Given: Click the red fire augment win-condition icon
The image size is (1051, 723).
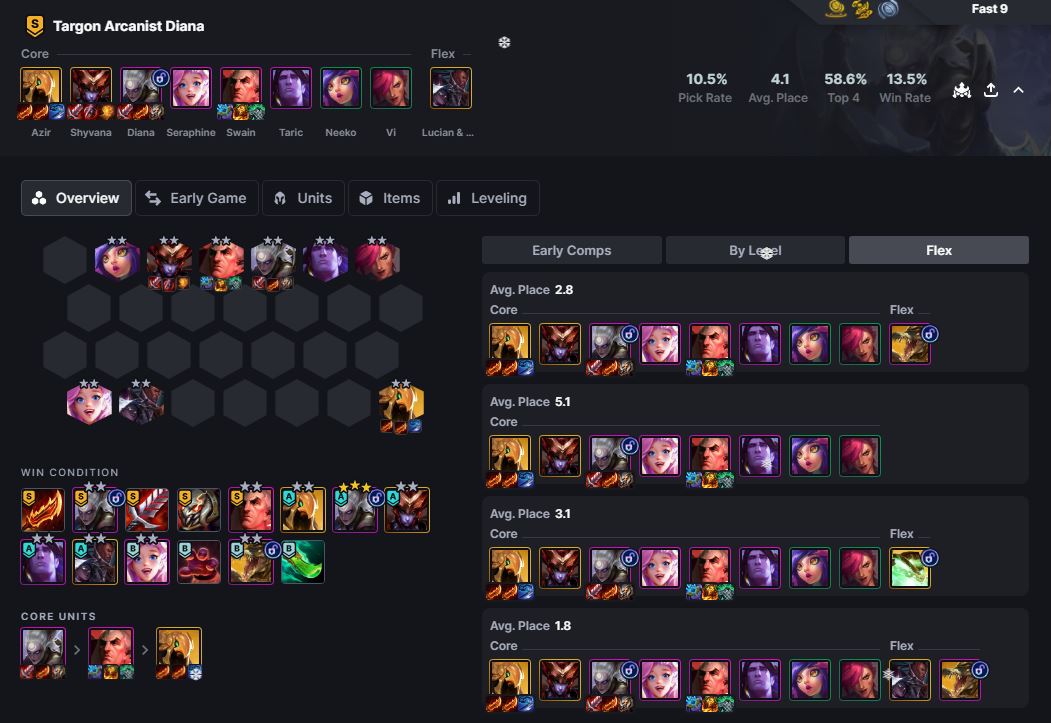Looking at the screenshot, I should coord(42,510).
